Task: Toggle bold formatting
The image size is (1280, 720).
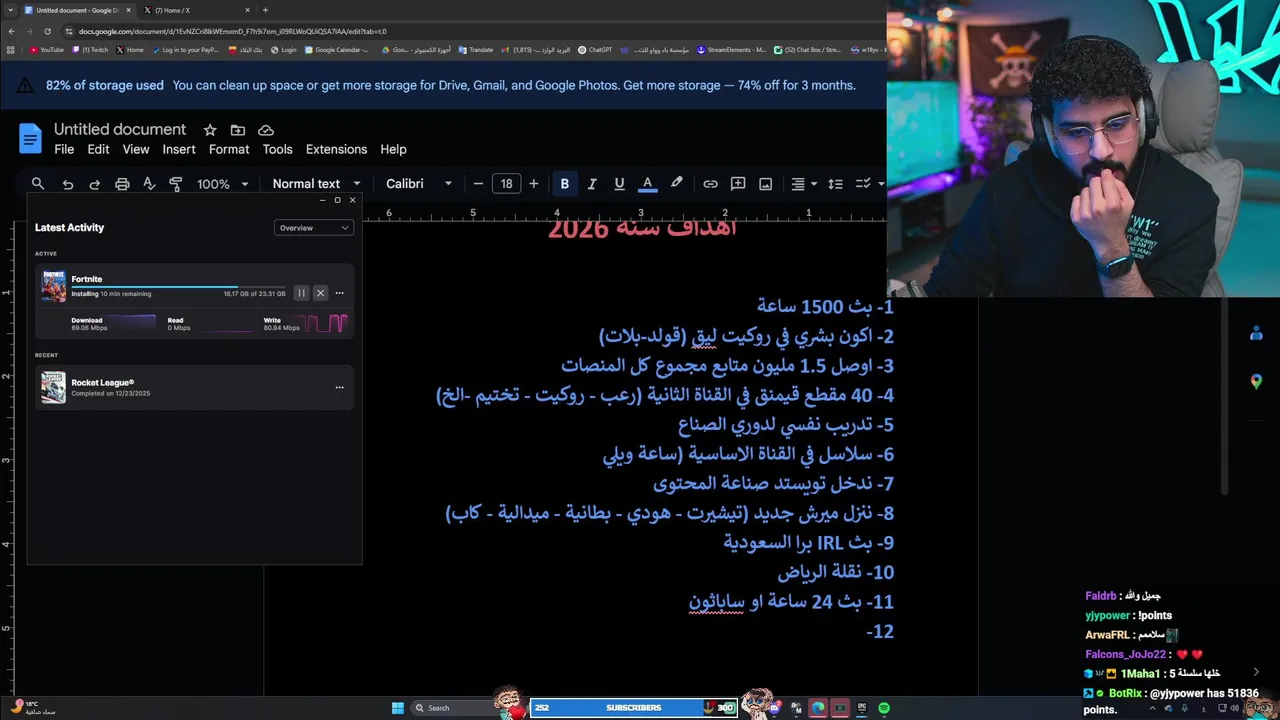Action: pos(565,184)
